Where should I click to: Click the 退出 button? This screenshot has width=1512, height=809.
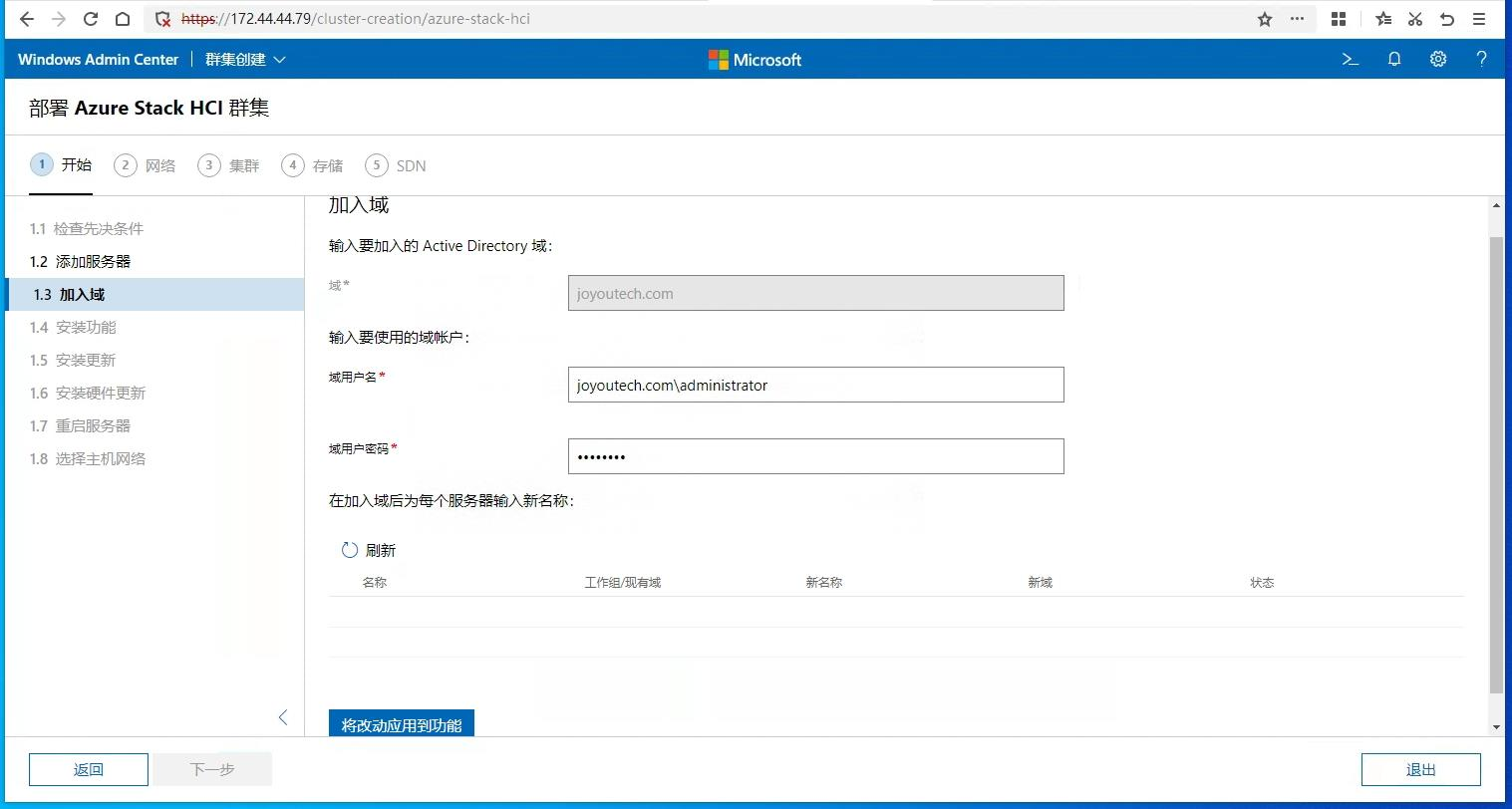pos(1421,769)
